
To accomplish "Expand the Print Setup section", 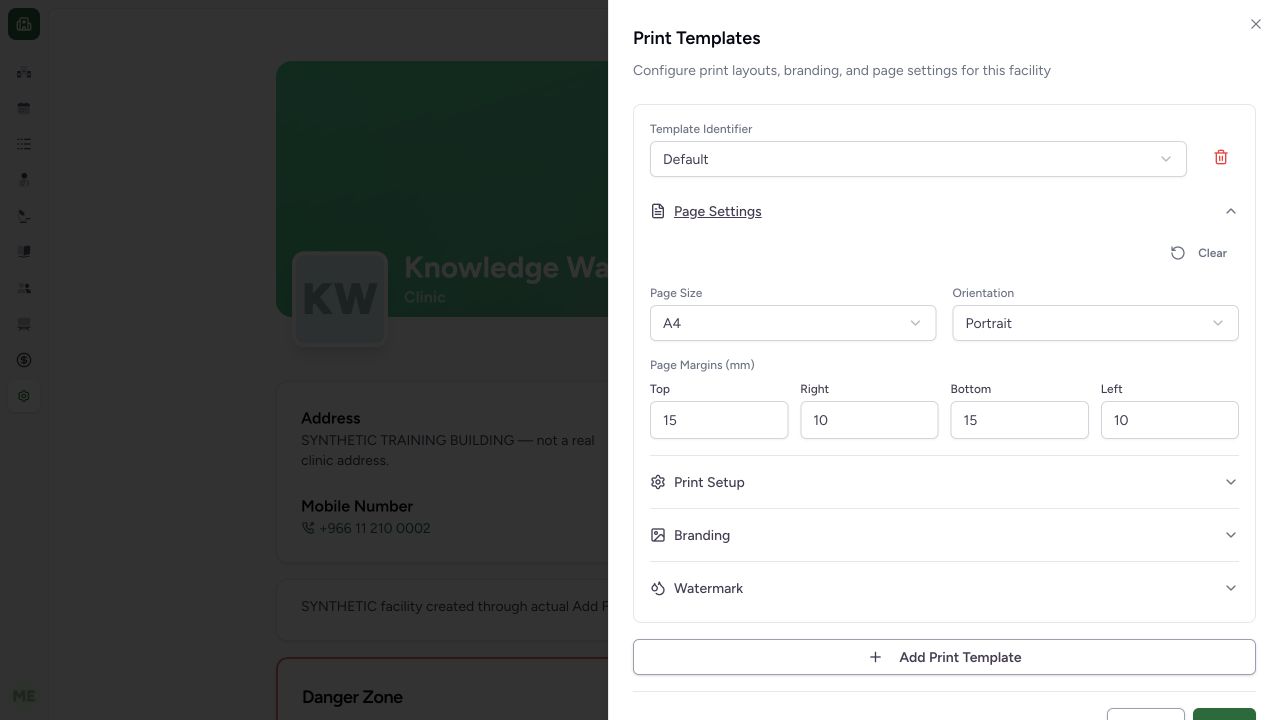I will point(944,482).
